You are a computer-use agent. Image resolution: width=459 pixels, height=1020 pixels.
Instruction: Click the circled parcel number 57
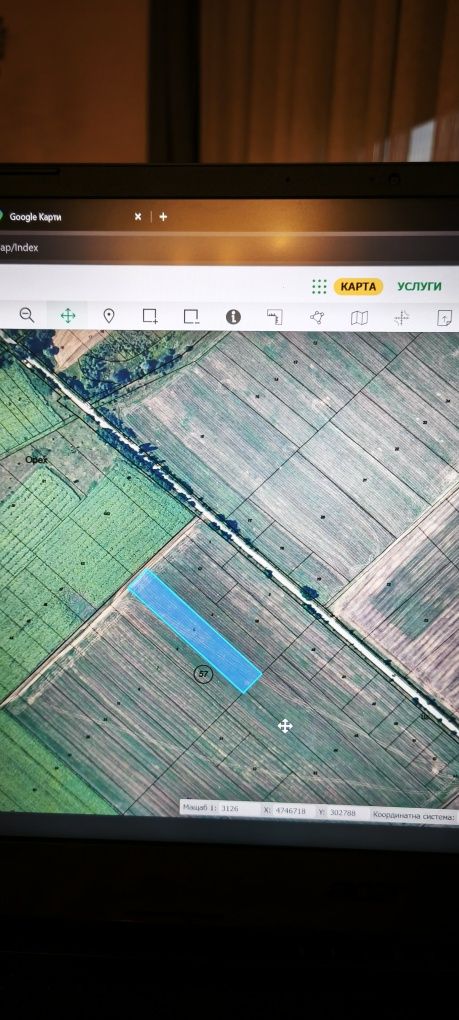(203, 674)
